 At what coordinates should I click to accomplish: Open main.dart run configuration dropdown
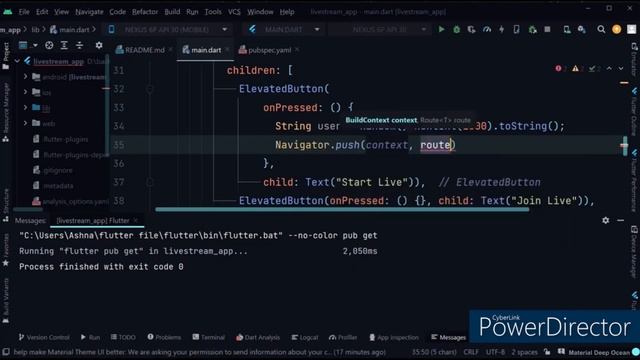(x=284, y=29)
